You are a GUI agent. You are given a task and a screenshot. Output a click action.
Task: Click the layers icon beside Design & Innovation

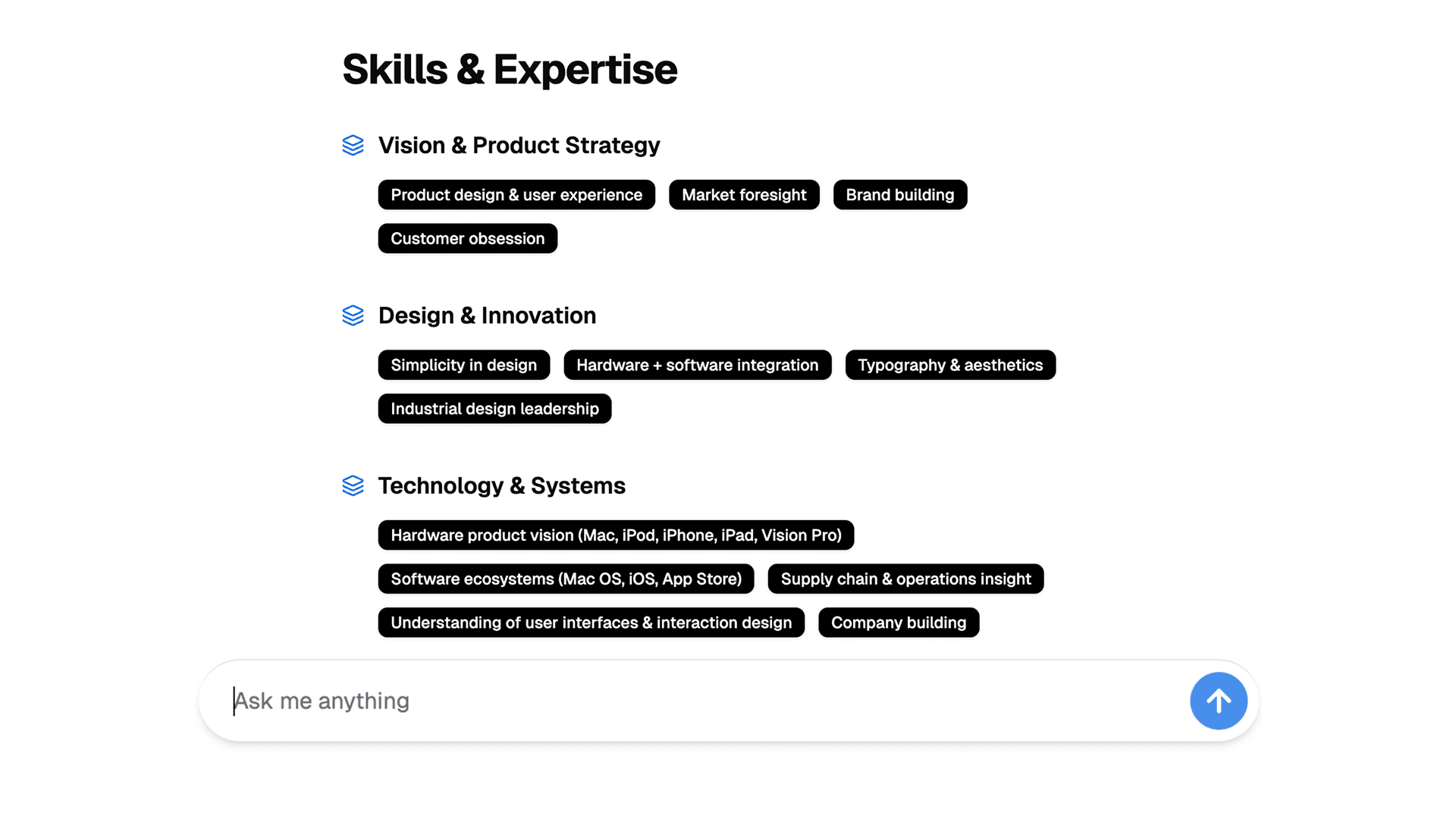coord(353,315)
